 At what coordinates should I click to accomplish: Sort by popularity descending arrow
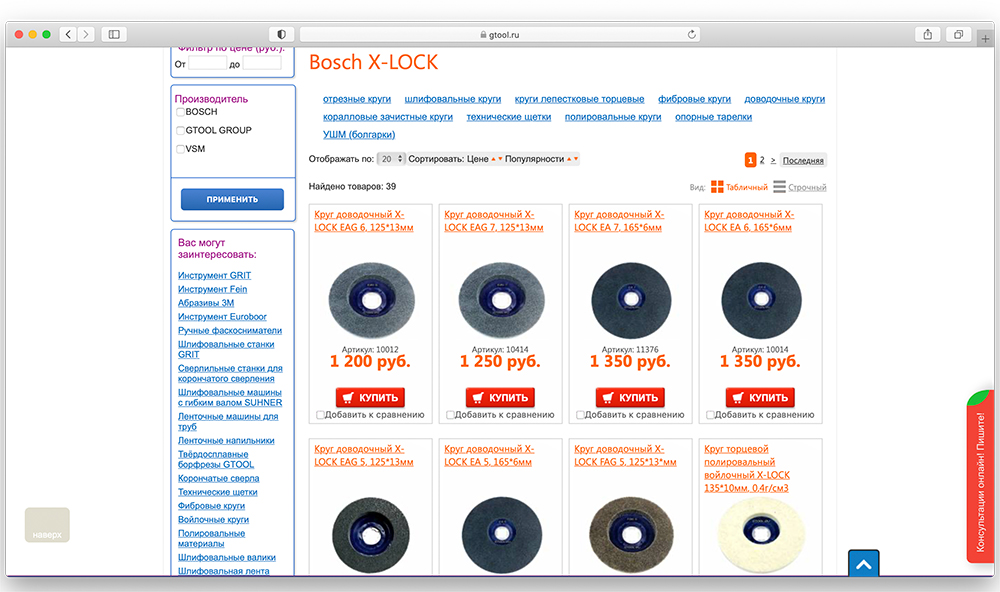tap(576, 159)
